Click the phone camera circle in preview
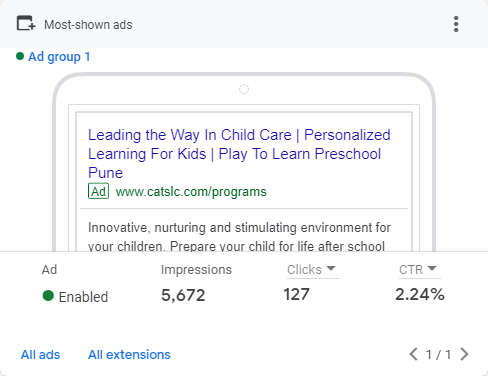This screenshot has height=376, width=488. (x=244, y=89)
